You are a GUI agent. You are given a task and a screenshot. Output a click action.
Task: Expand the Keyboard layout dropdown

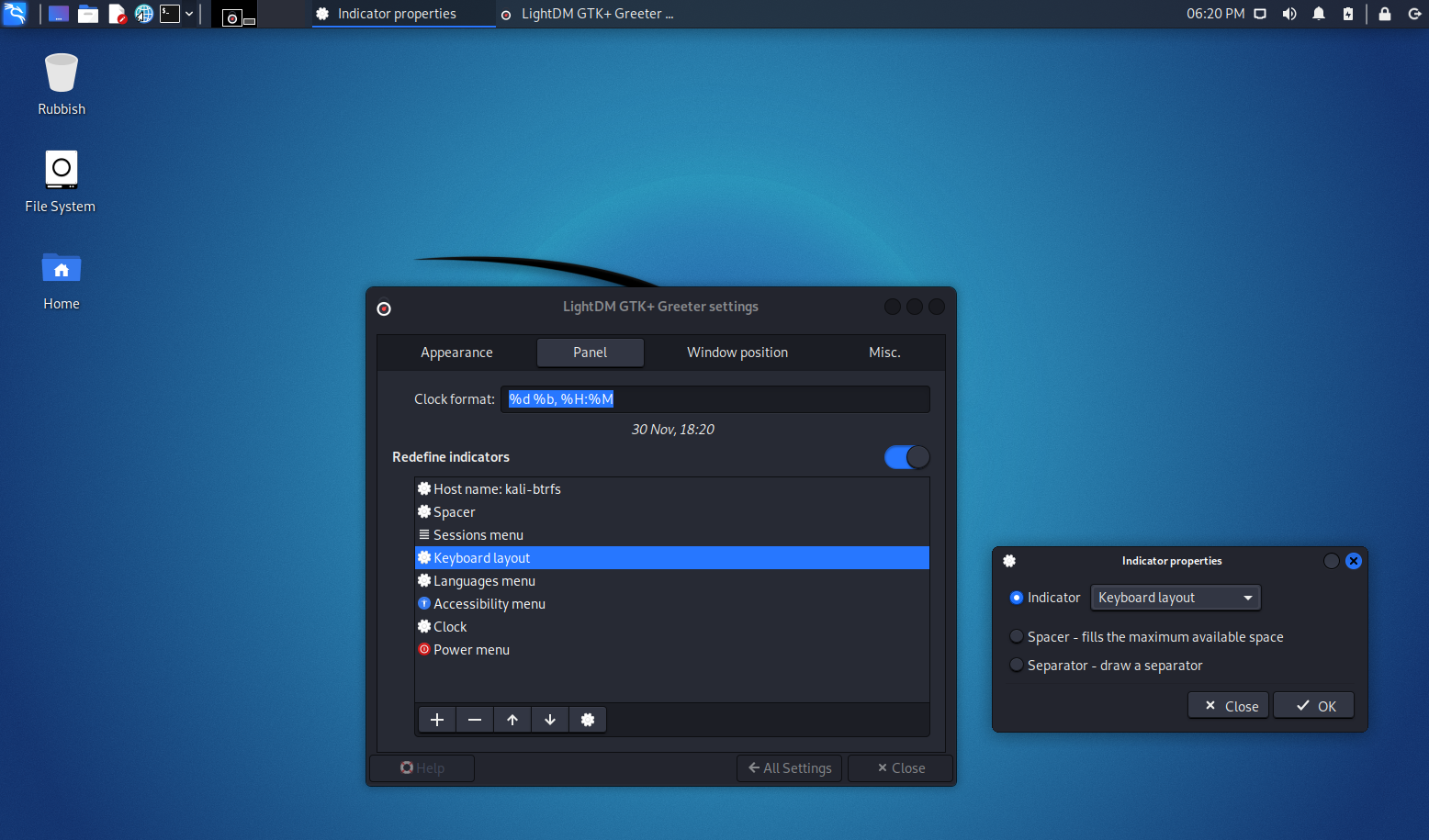tap(1176, 598)
